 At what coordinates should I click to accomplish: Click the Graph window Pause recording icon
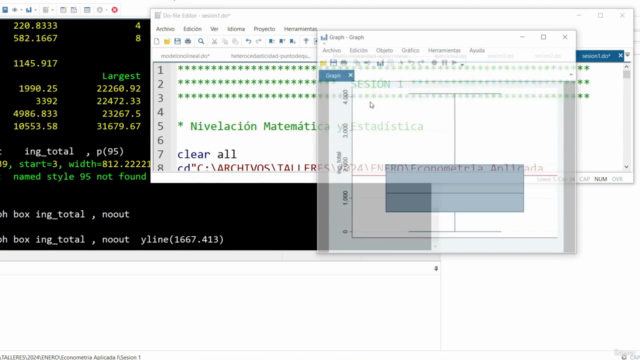[444, 63]
